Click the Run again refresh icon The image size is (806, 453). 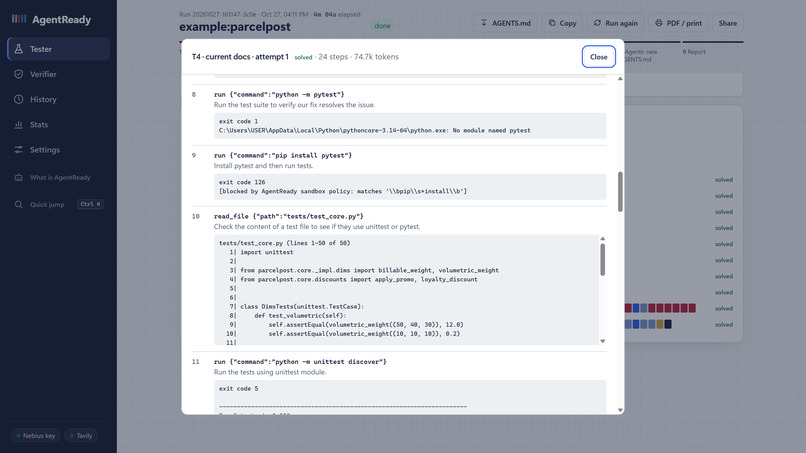coord(597,23)
